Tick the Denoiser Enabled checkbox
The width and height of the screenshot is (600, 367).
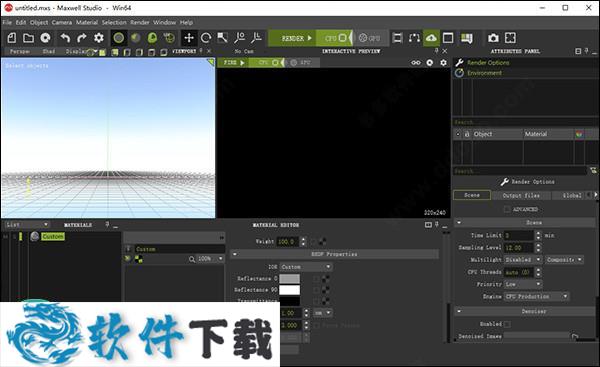[507, 324]
